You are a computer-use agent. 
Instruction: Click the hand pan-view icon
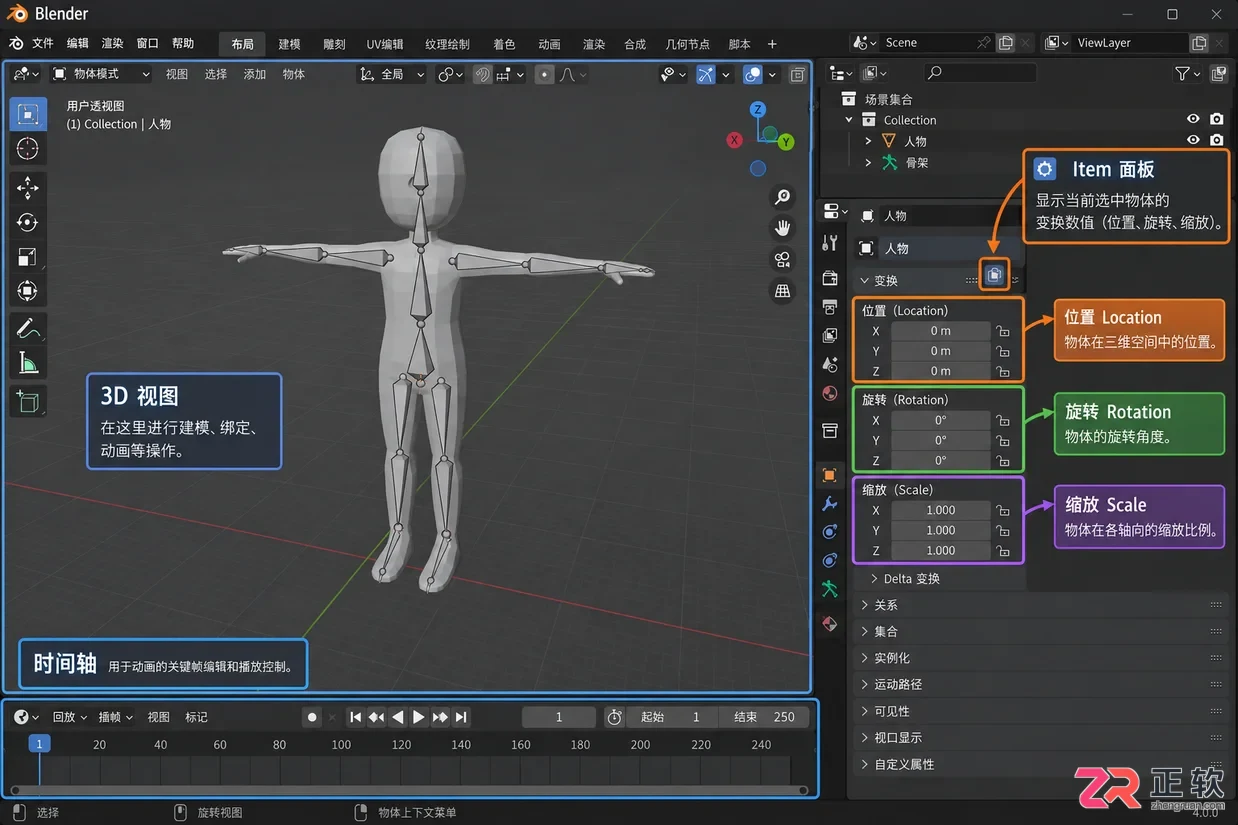click(783, 228)
